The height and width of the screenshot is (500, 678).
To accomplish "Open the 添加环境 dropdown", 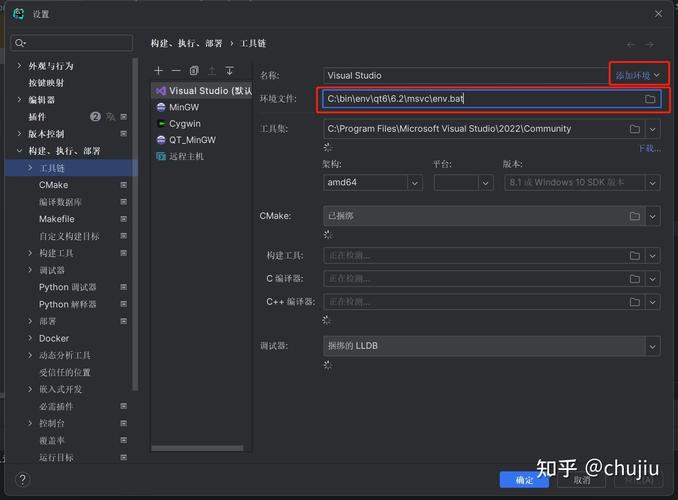I will click(638, 75).
